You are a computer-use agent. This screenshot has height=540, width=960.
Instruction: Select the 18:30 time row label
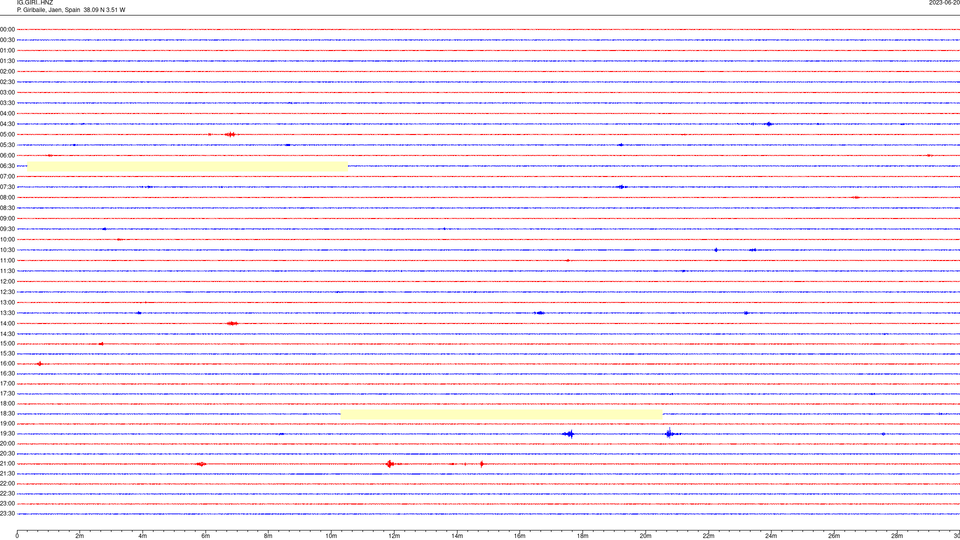pyautogui.click(x=7, y=414)
